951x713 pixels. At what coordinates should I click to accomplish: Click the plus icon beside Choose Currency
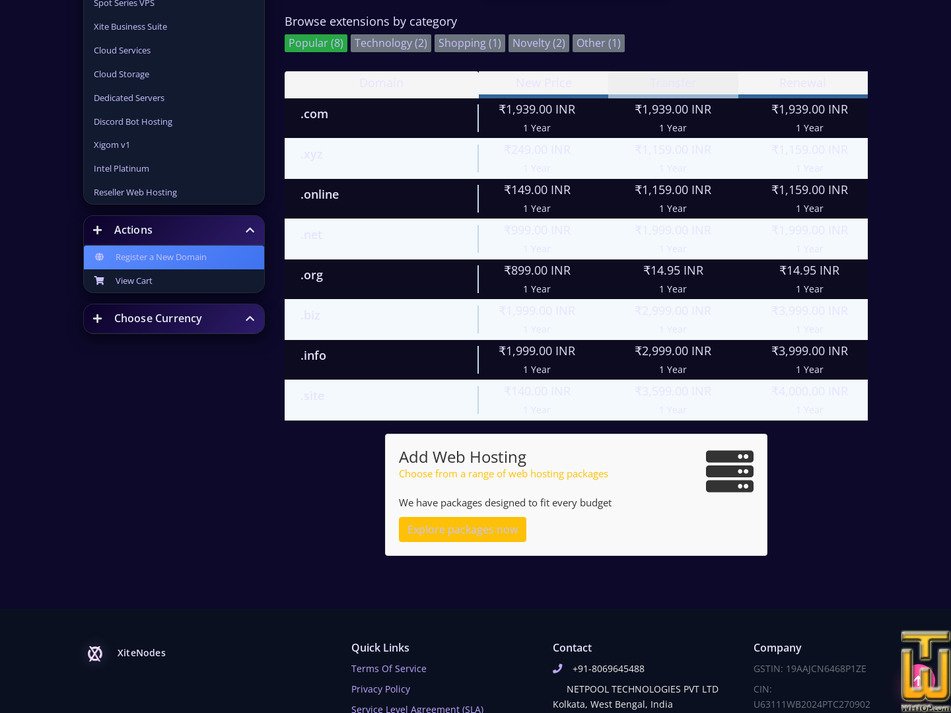(98, 318)
